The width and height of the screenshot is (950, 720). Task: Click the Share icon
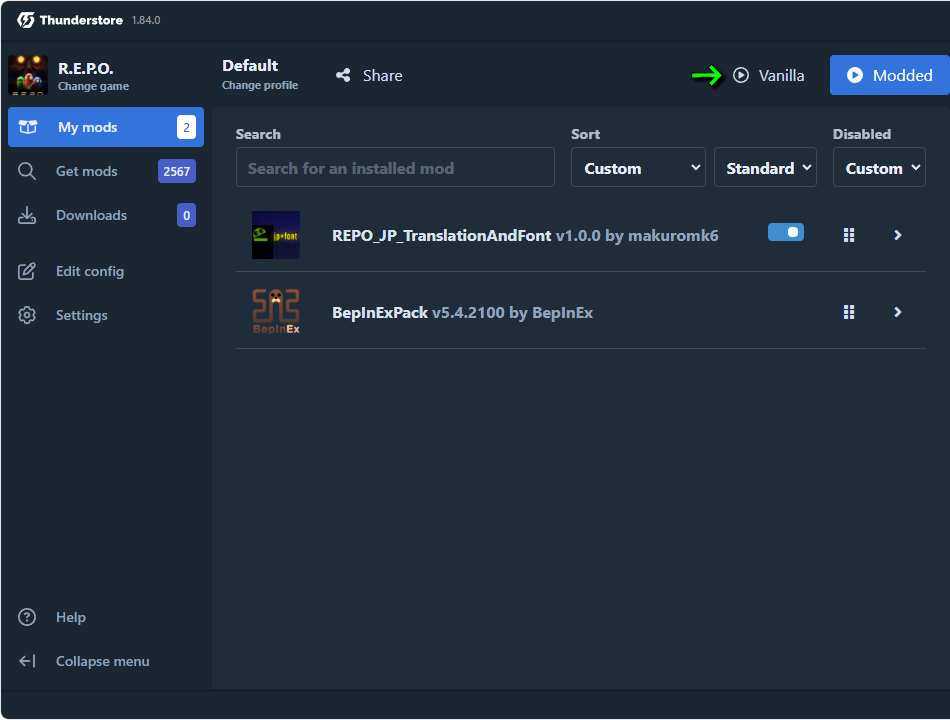point(343,75)
